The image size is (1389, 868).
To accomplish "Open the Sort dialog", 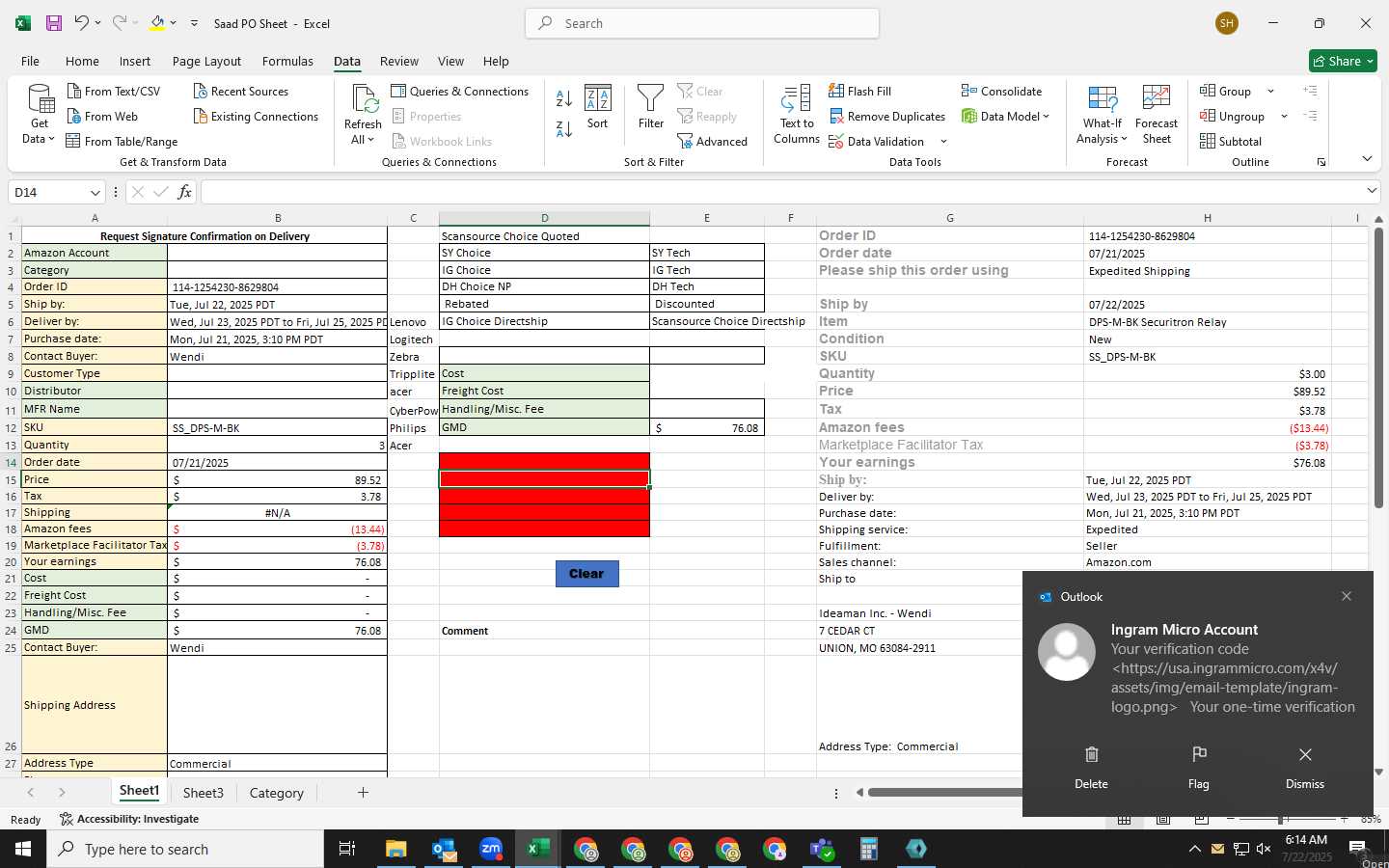I will click(x=598, y=106).
